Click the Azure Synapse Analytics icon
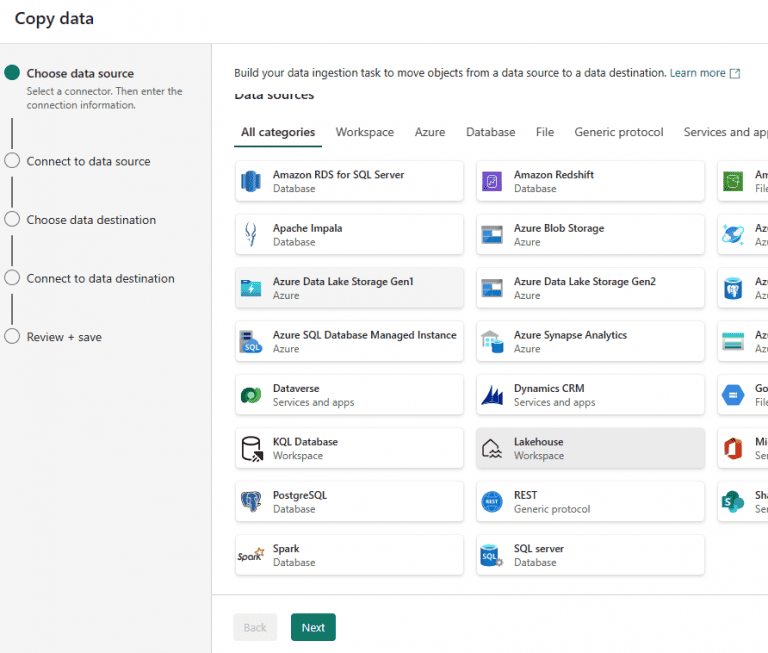768x653 pixels. click(x=492, y=341)
